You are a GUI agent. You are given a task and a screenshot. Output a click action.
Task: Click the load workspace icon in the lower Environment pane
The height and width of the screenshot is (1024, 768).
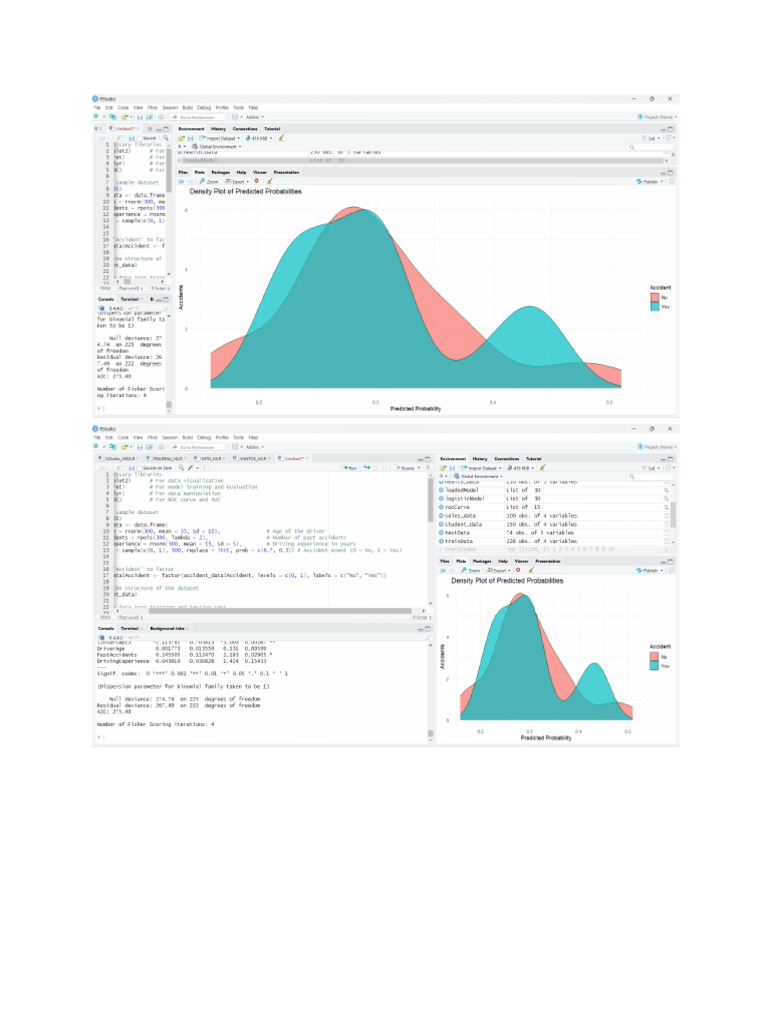(x=443, y=468)
